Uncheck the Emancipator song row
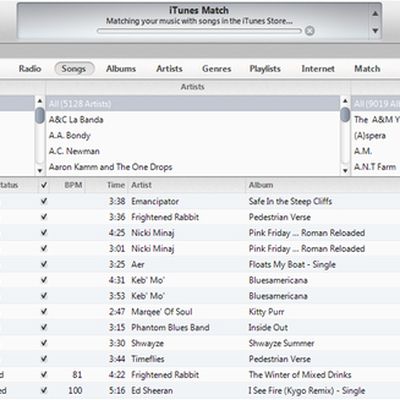The height and width of the screenshot is (400, 400). 44,201
